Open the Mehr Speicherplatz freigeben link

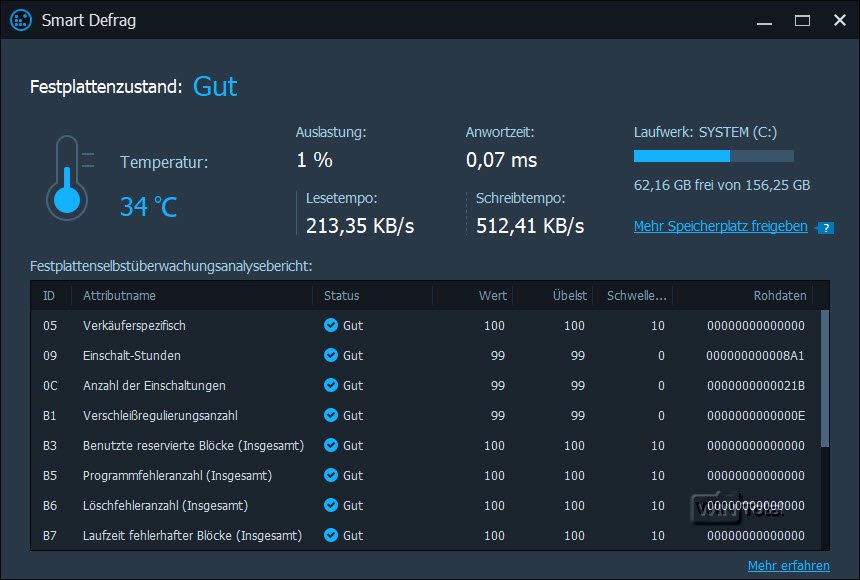(720, 226)
